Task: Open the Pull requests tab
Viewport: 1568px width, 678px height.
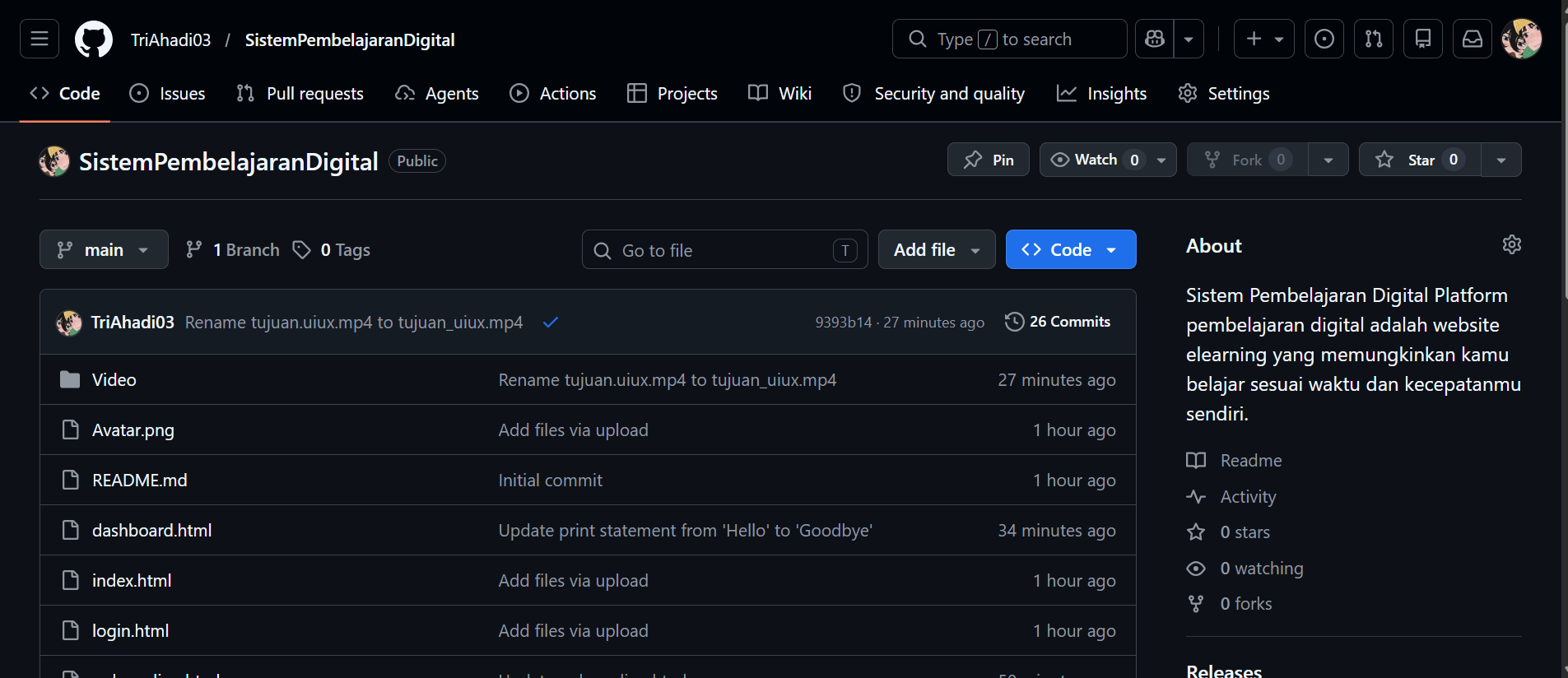Action: coord(300,94)
